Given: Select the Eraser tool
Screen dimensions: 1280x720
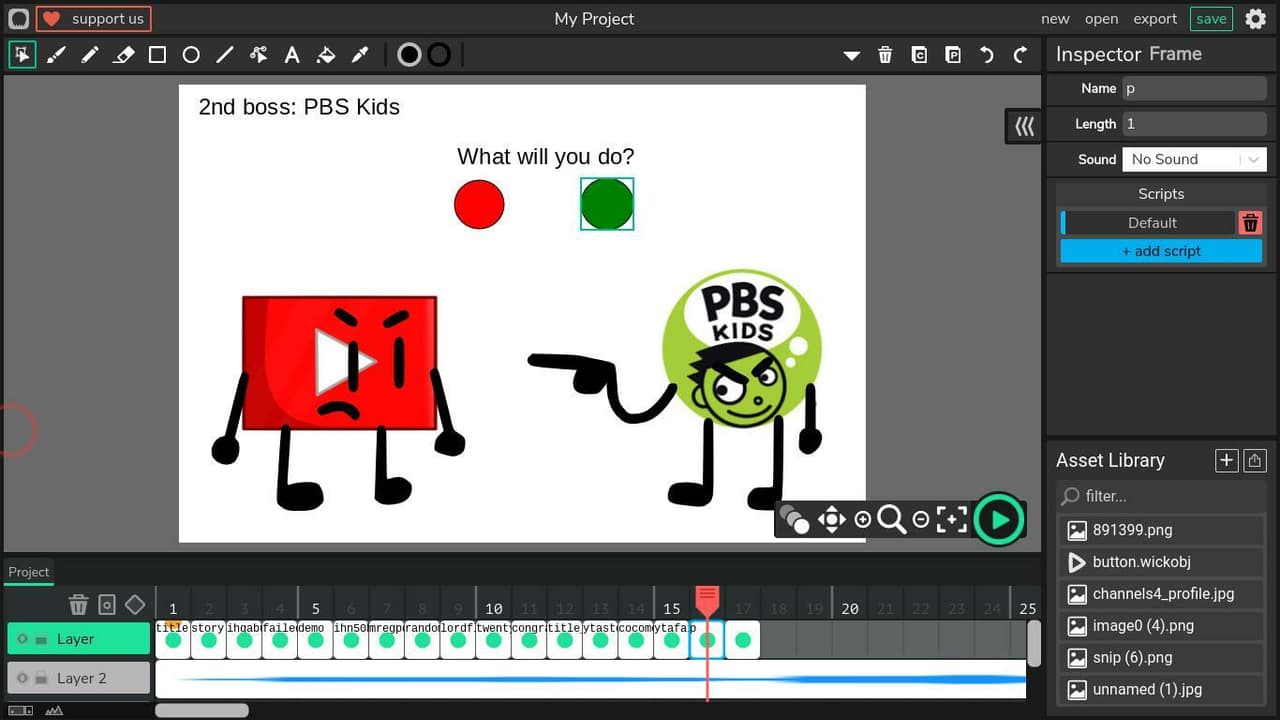Looking at the screenshot, I should click(x=124, y=55).
